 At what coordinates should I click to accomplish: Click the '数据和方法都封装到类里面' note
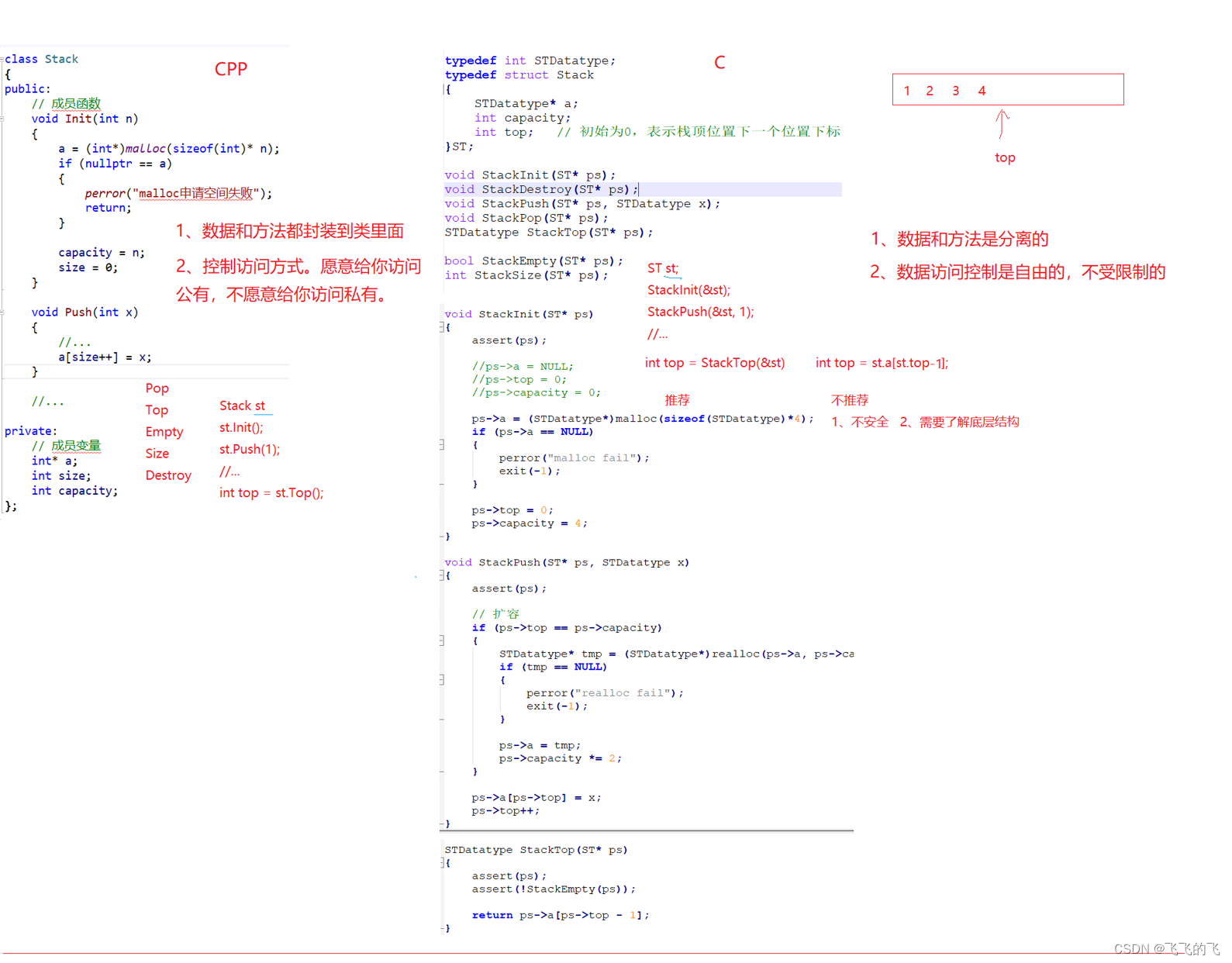[x=303, y=231]
